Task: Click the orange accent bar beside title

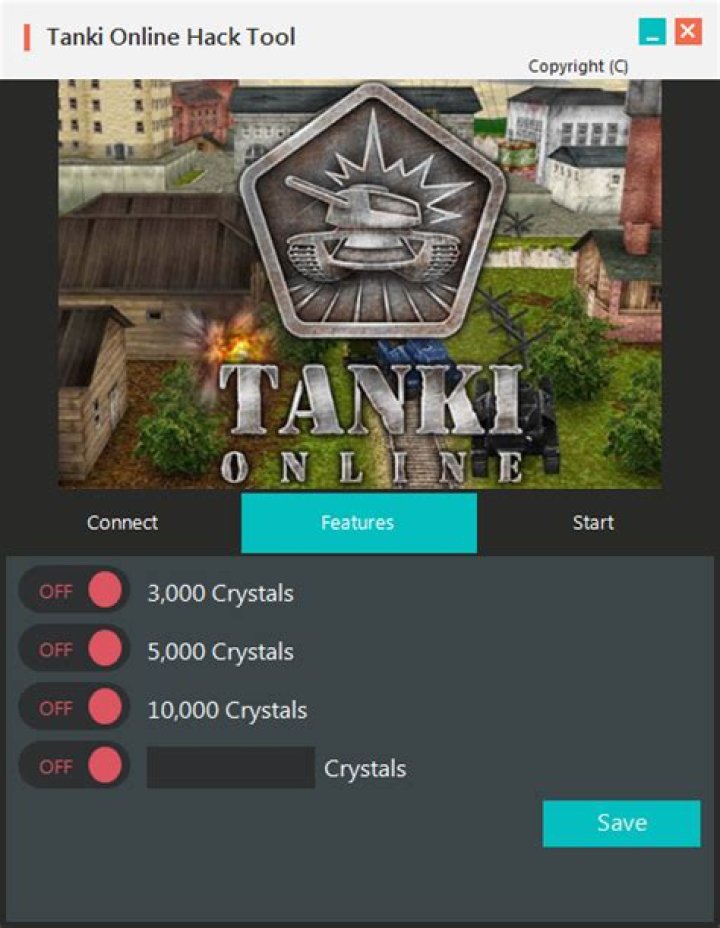Action: tap(27, 37)
